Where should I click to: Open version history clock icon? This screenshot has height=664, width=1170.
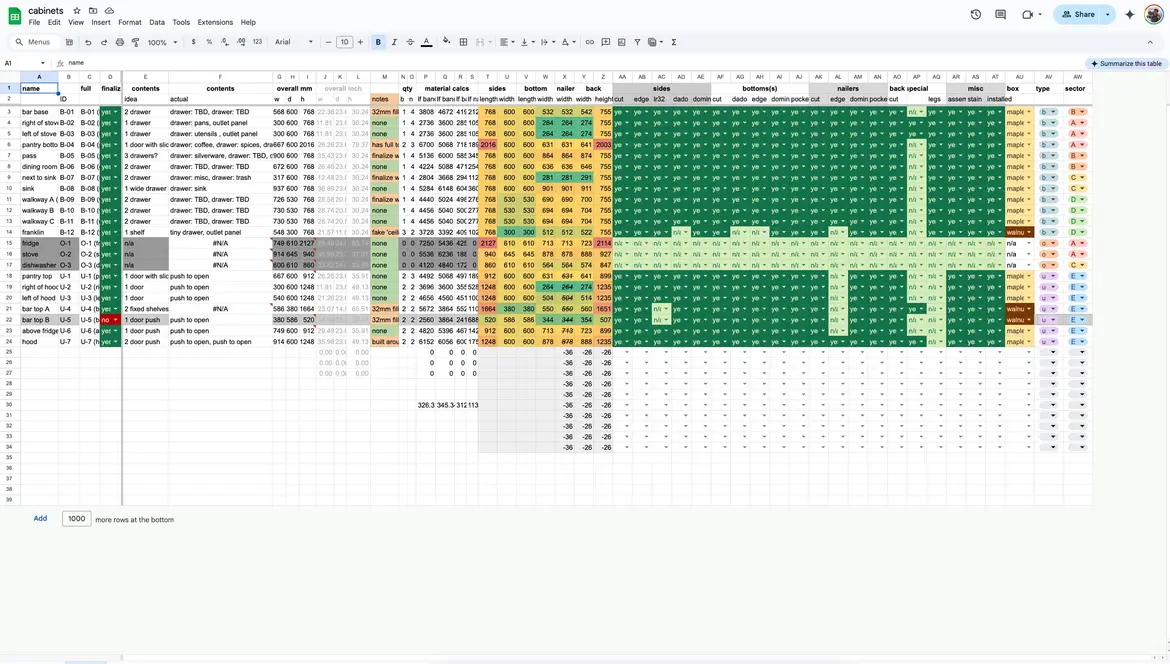pyautogui.click(x=976, y=15)
